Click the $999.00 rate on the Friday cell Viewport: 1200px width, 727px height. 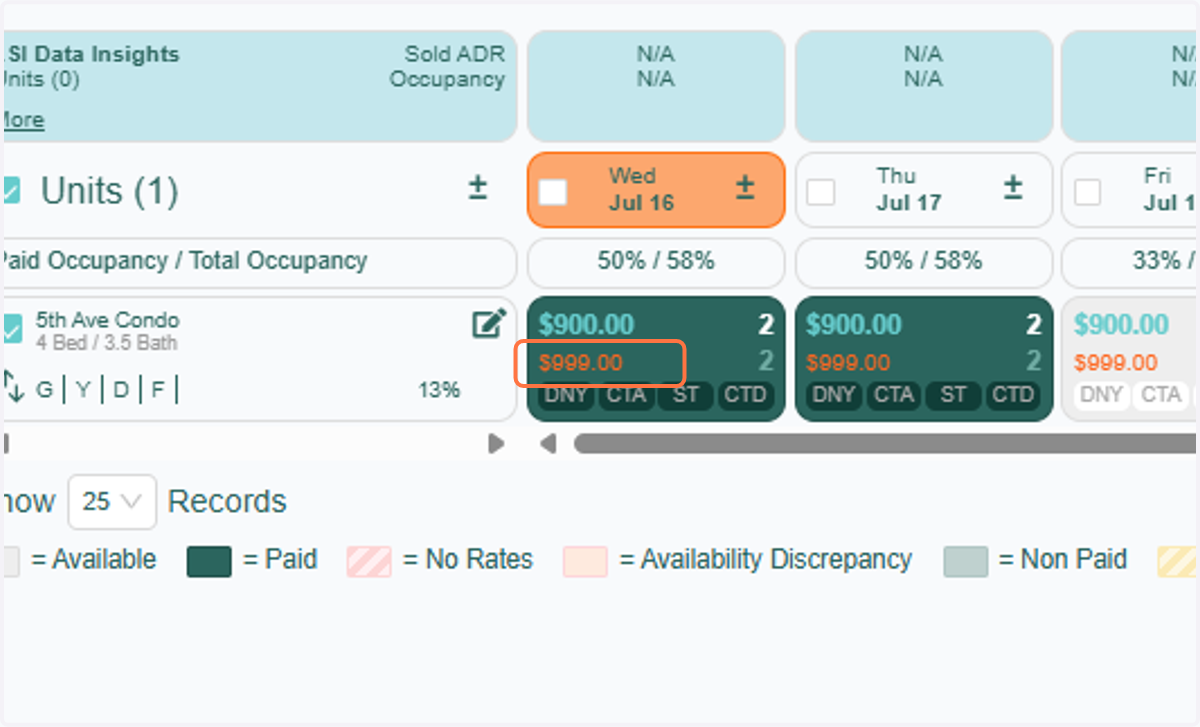click(1116, 363)
